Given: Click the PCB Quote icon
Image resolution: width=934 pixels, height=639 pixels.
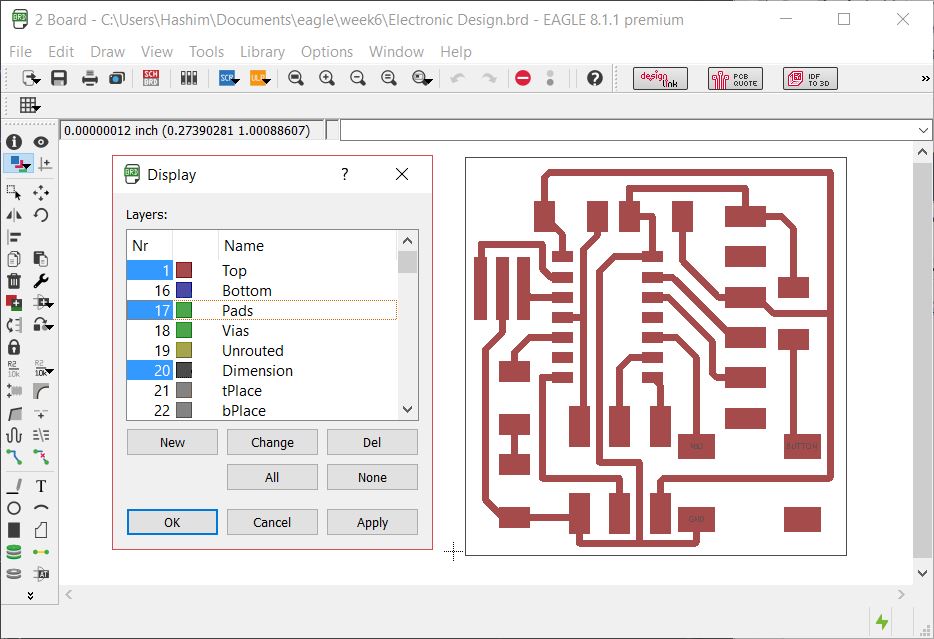Looking at the screenshot, I should coord(735,79).
